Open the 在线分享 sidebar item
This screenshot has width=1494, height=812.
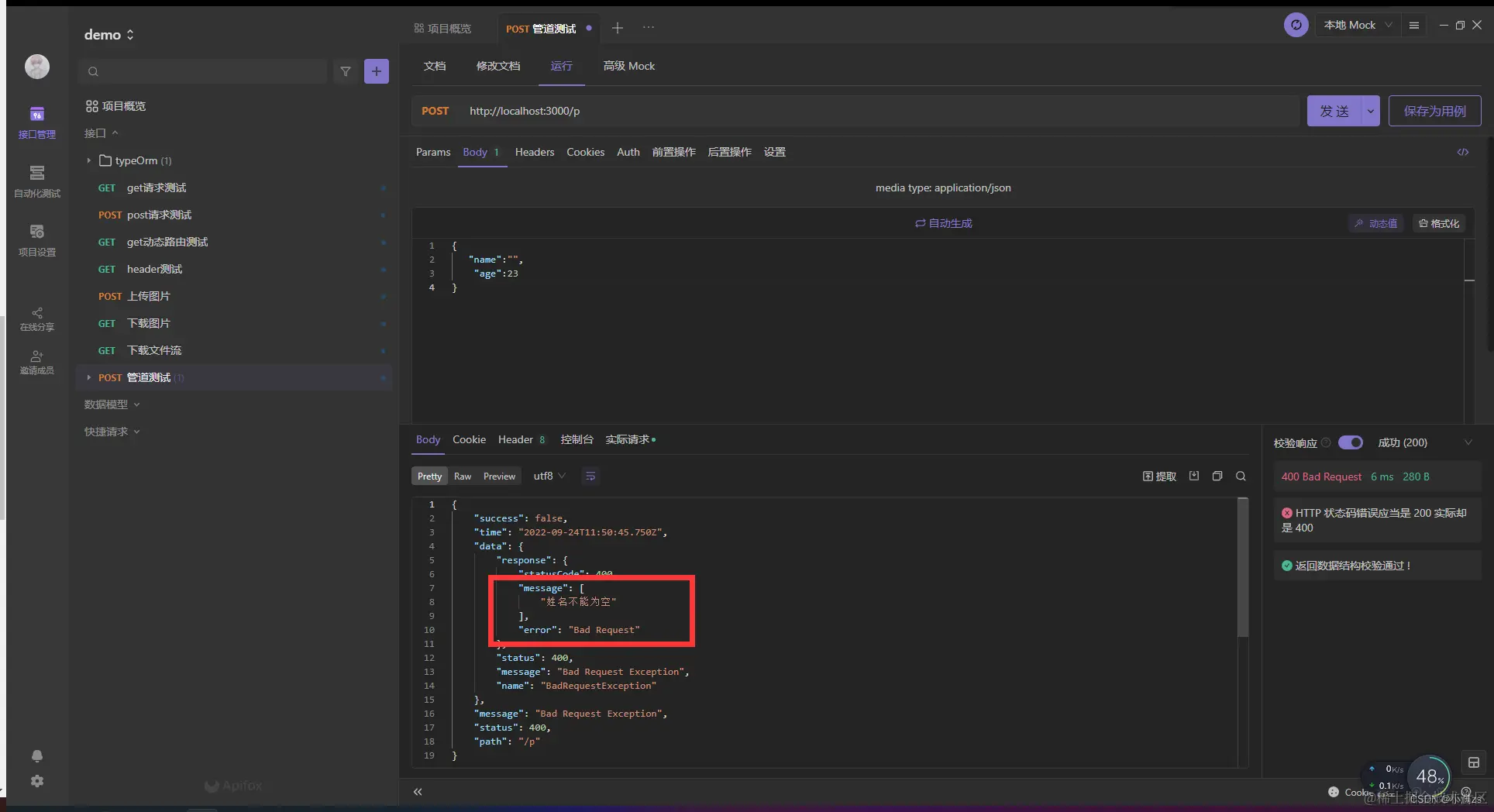(x=36, y=319)
